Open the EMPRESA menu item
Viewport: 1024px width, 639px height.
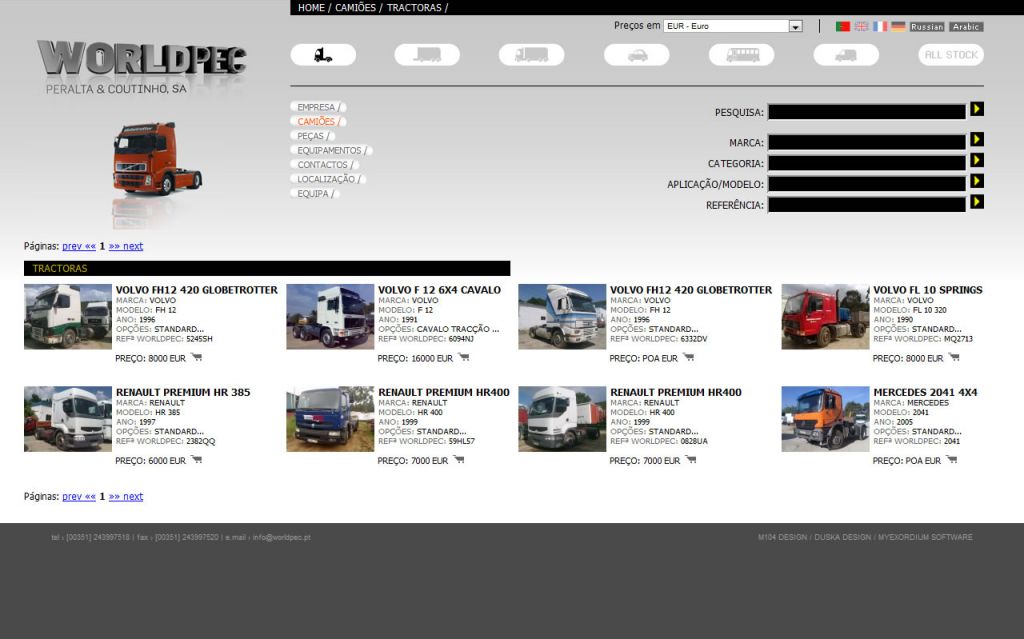coord(316,107)
